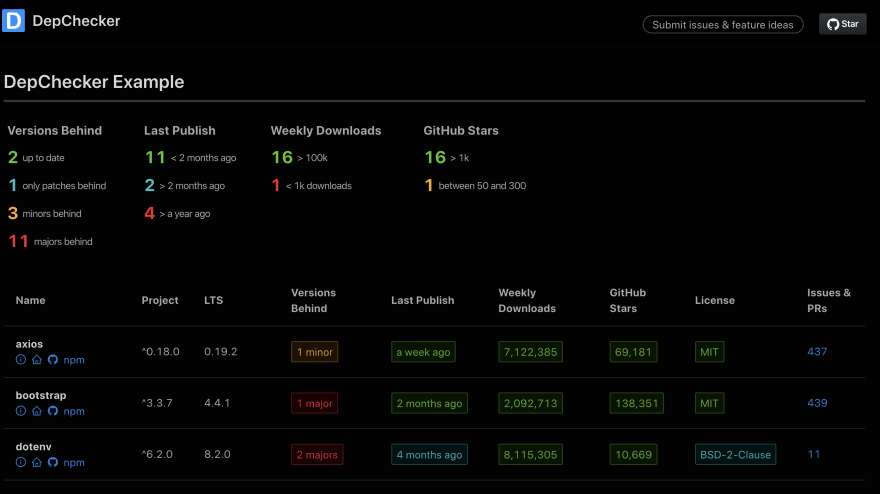The image size is (880, 494).
Task: Open the npm link for bootstrap
Action: (74, 411)
